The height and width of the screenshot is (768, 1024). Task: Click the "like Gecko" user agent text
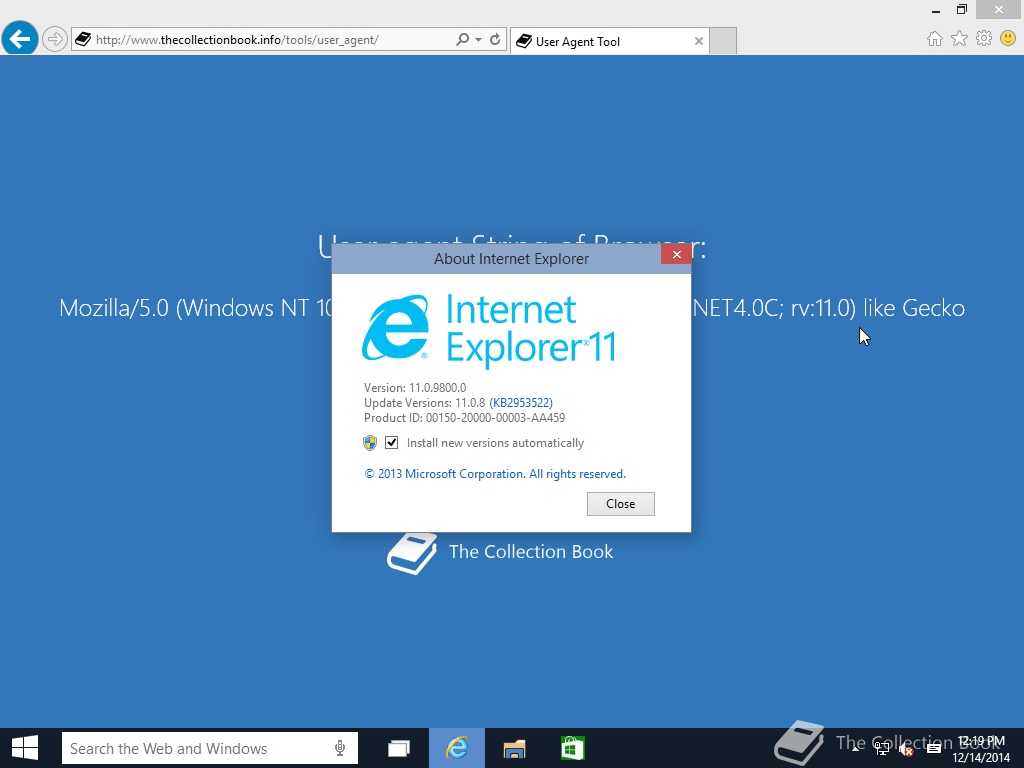914,308
